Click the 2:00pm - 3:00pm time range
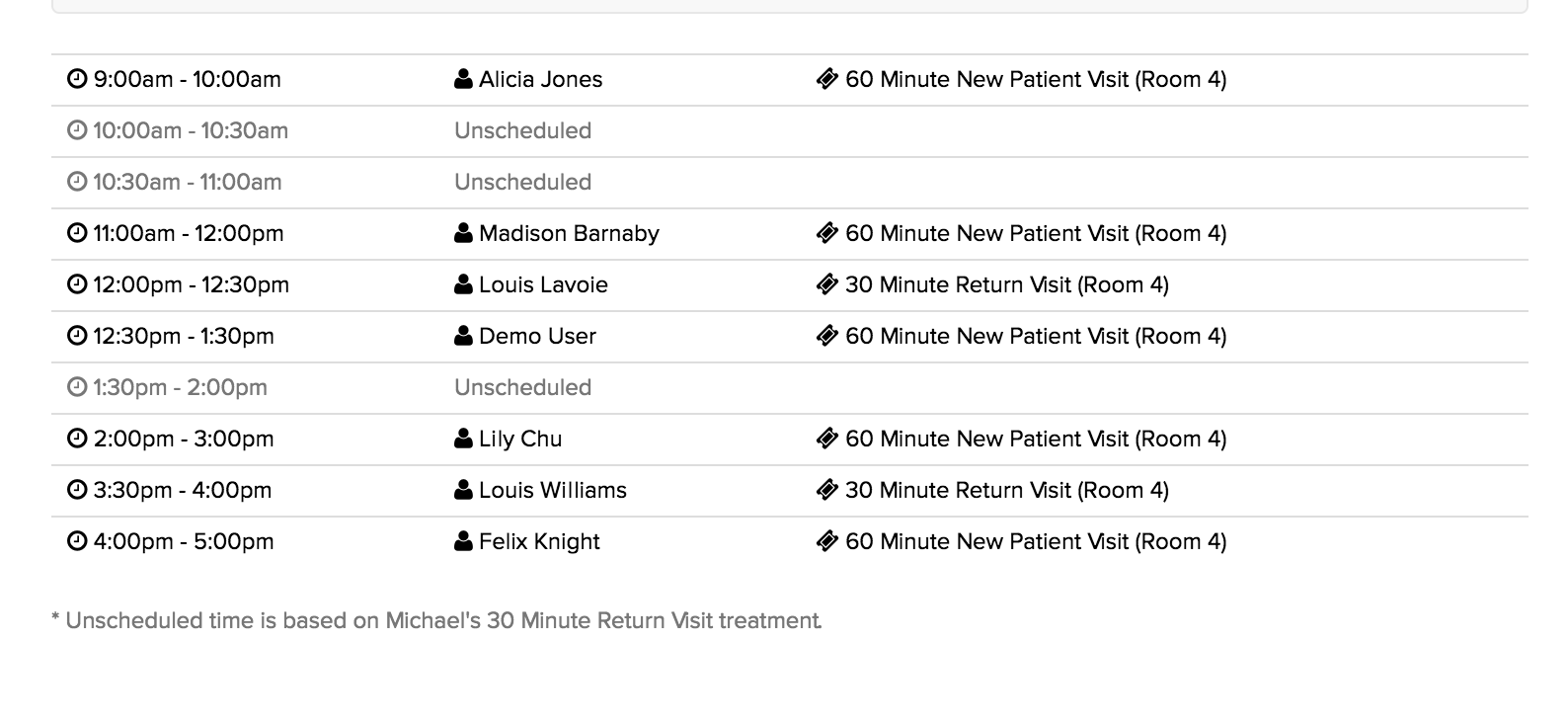1568x721 pixels. point(184,439)
